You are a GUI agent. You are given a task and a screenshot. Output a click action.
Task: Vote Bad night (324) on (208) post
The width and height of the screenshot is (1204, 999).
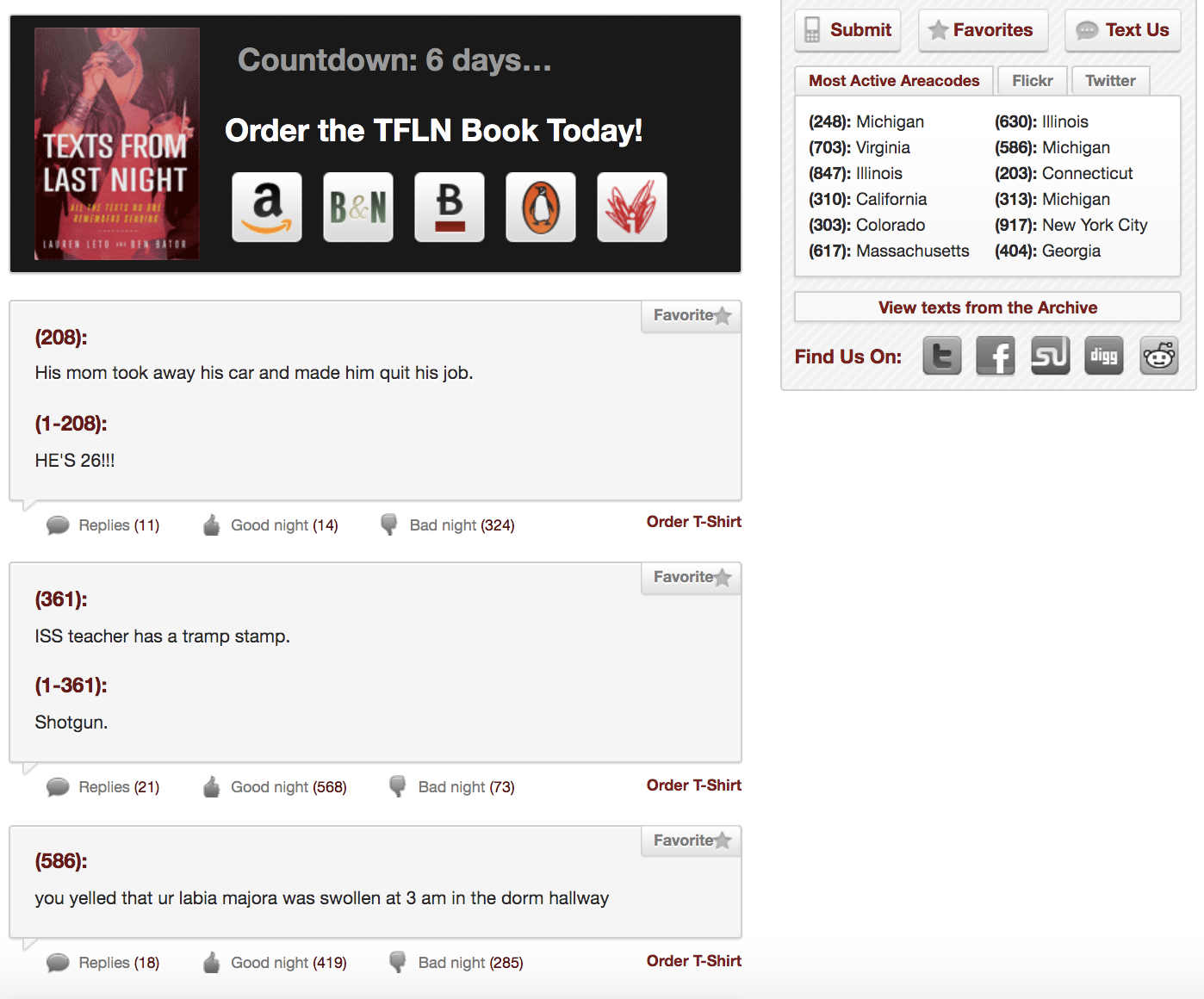coord(448,525)
